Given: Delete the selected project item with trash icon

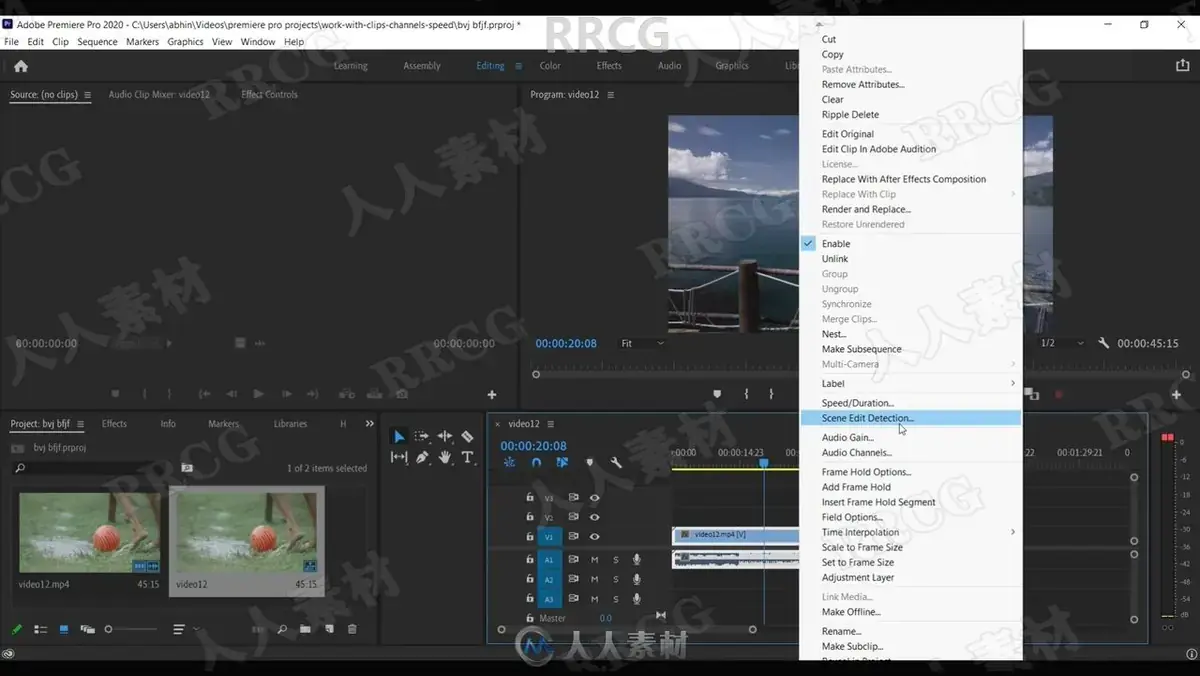Looking at the screenshot, I should pos(352,629).
